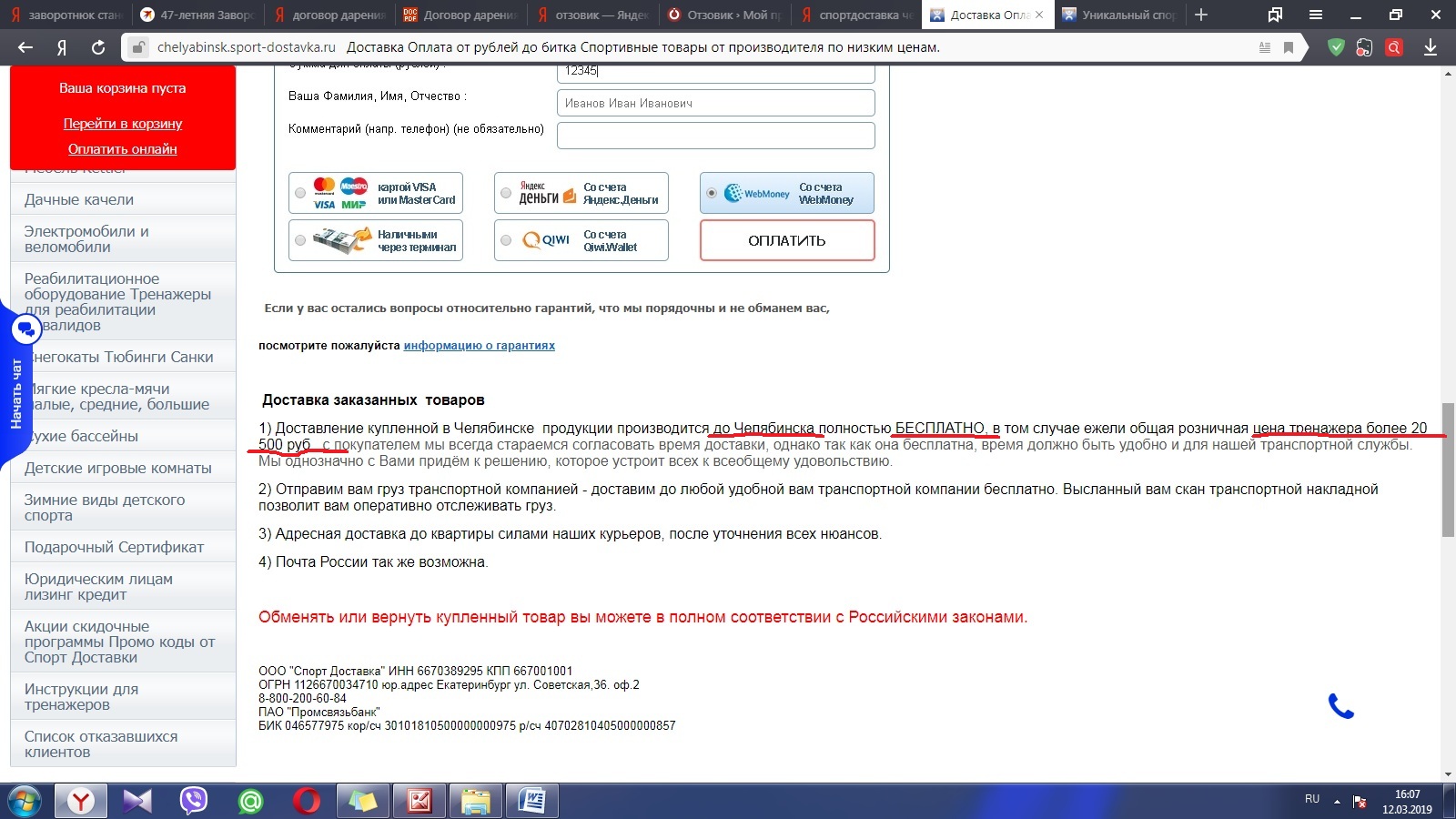The height and width of the screenshot is (819, 1456).
Task: Click the chat bubble icon above Начать чат
Action: pos(25,329)
